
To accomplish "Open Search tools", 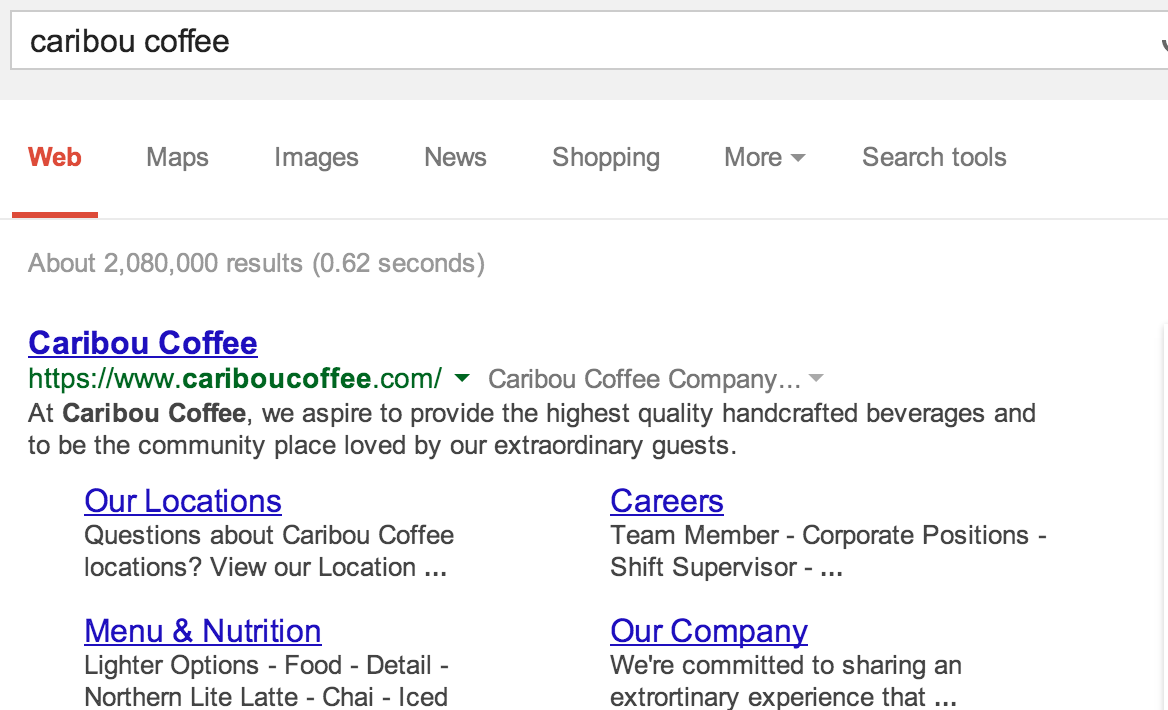I will pyautogui.click(x=934, y=157).
